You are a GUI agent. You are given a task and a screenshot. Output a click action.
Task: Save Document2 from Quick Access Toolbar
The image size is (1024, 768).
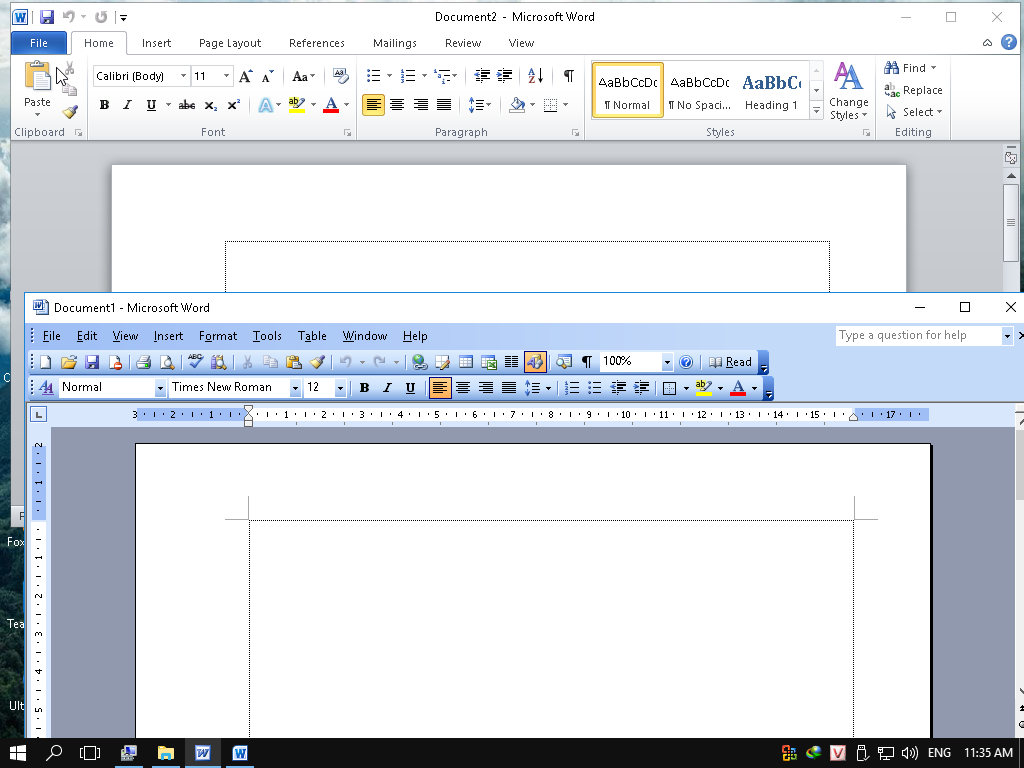pos(47,17)
